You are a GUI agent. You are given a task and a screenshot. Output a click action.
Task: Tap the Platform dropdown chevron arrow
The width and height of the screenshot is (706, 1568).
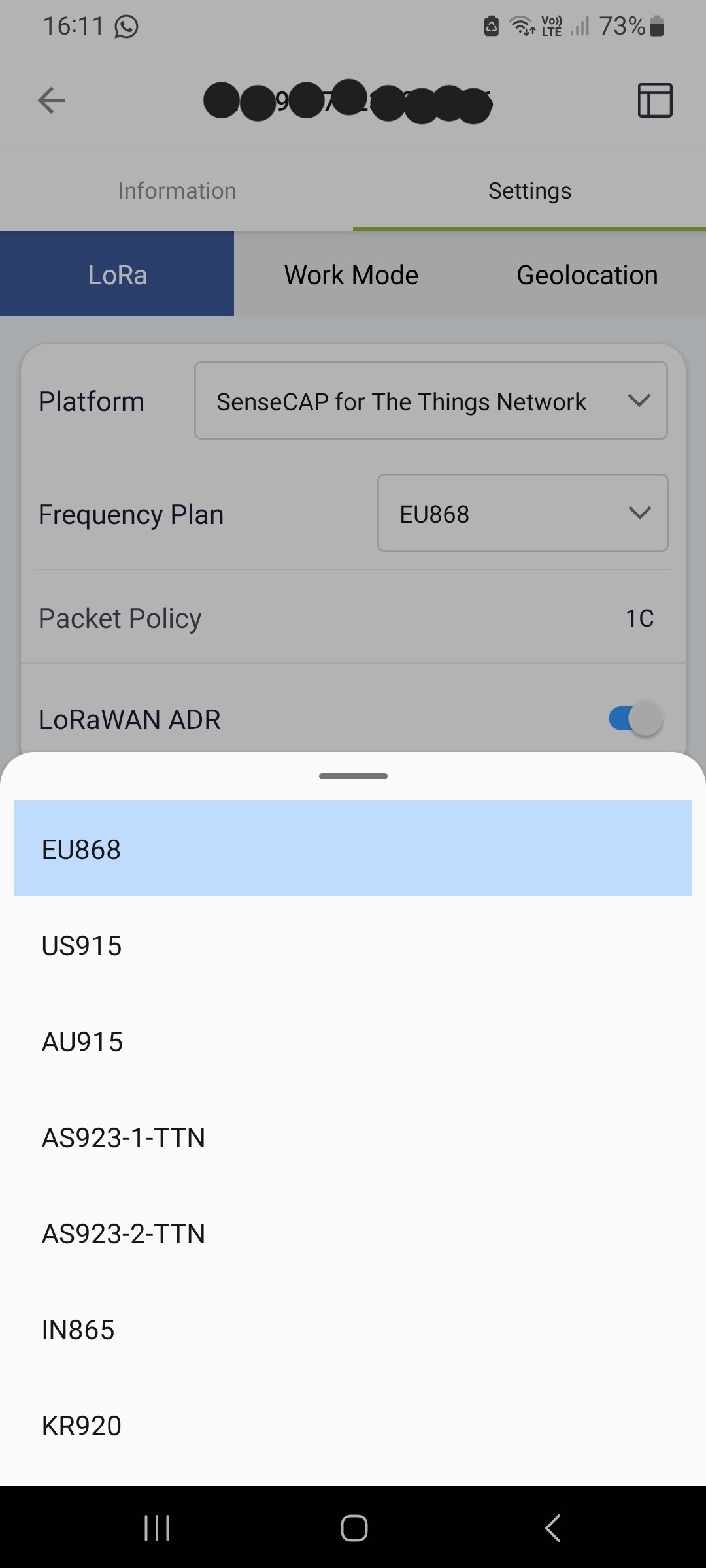tap(639, 400)
